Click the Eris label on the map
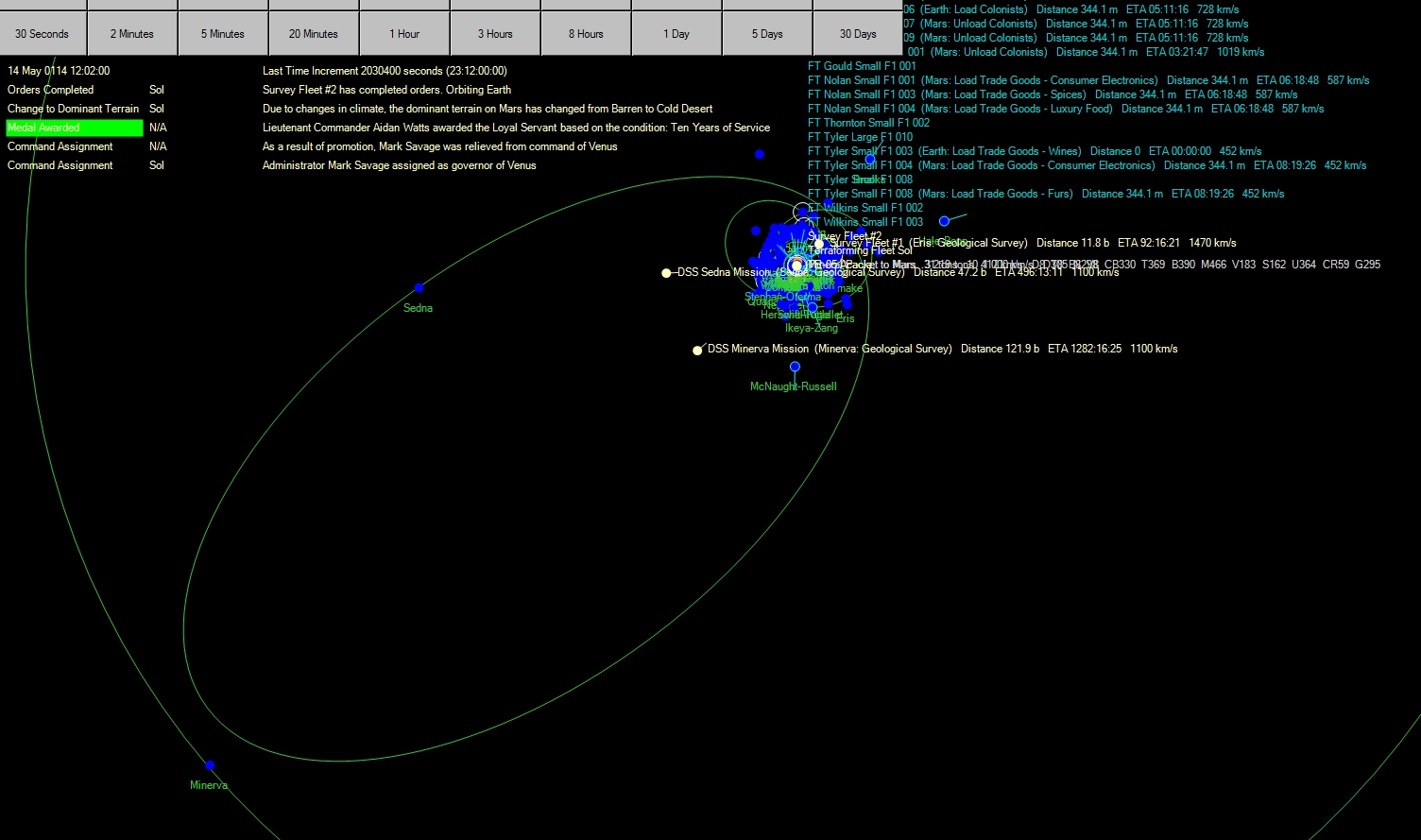 click(x=845, y=318)
